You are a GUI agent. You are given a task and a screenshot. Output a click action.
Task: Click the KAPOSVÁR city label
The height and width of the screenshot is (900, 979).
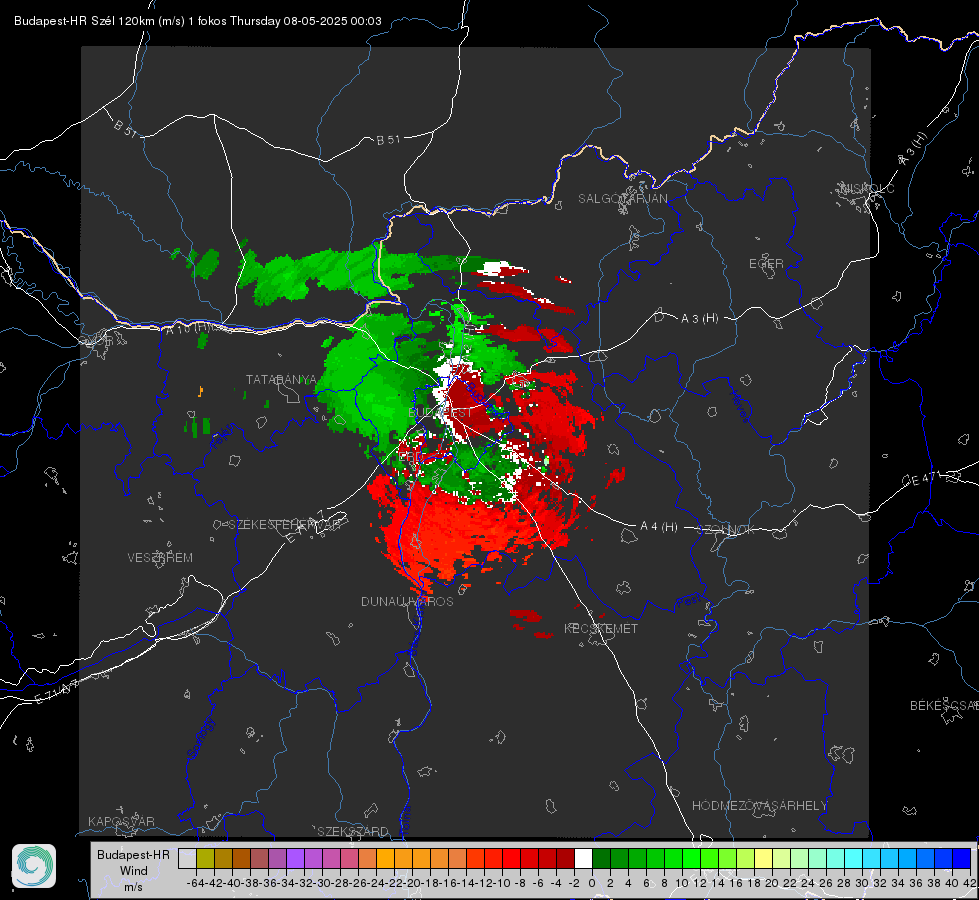pyautogui.click(x=121, y=821)
